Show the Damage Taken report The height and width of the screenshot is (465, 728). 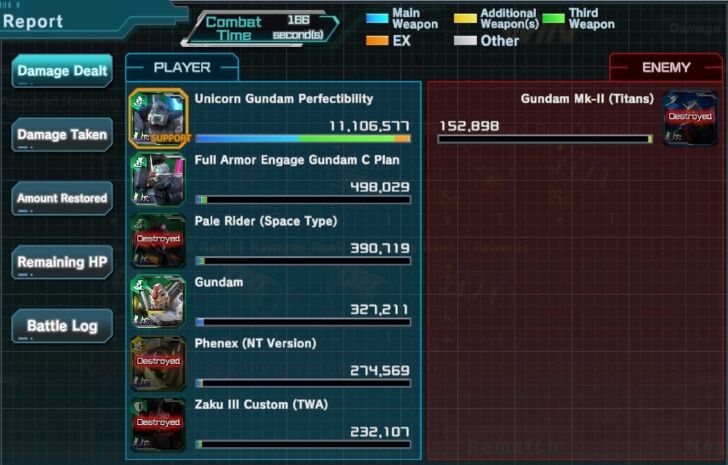coord(62,135)
